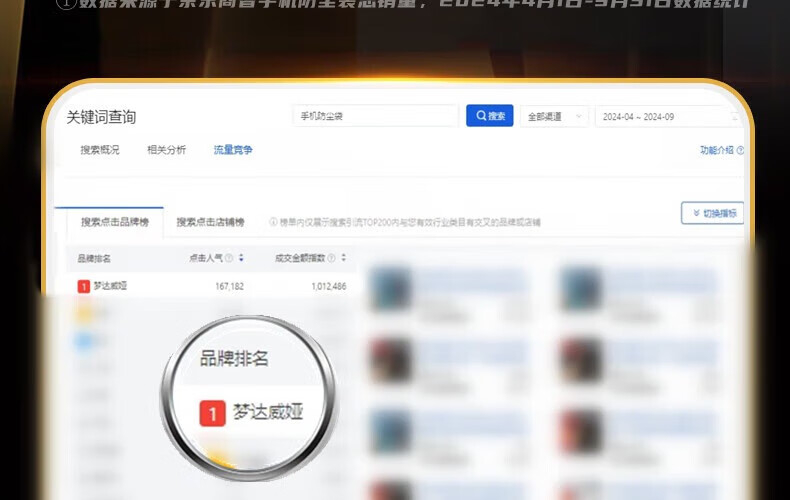Focus the 手机防尘袋 keyword search field
This screenshot has width=790, height=500.
375,116
